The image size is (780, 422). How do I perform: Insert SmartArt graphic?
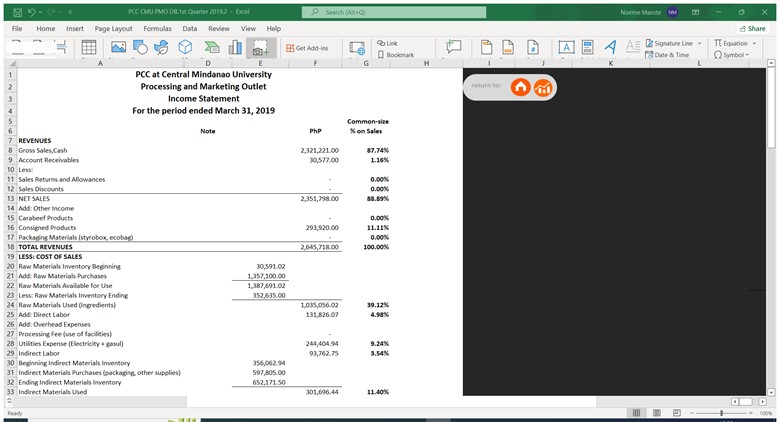click(x=212, y=47)
